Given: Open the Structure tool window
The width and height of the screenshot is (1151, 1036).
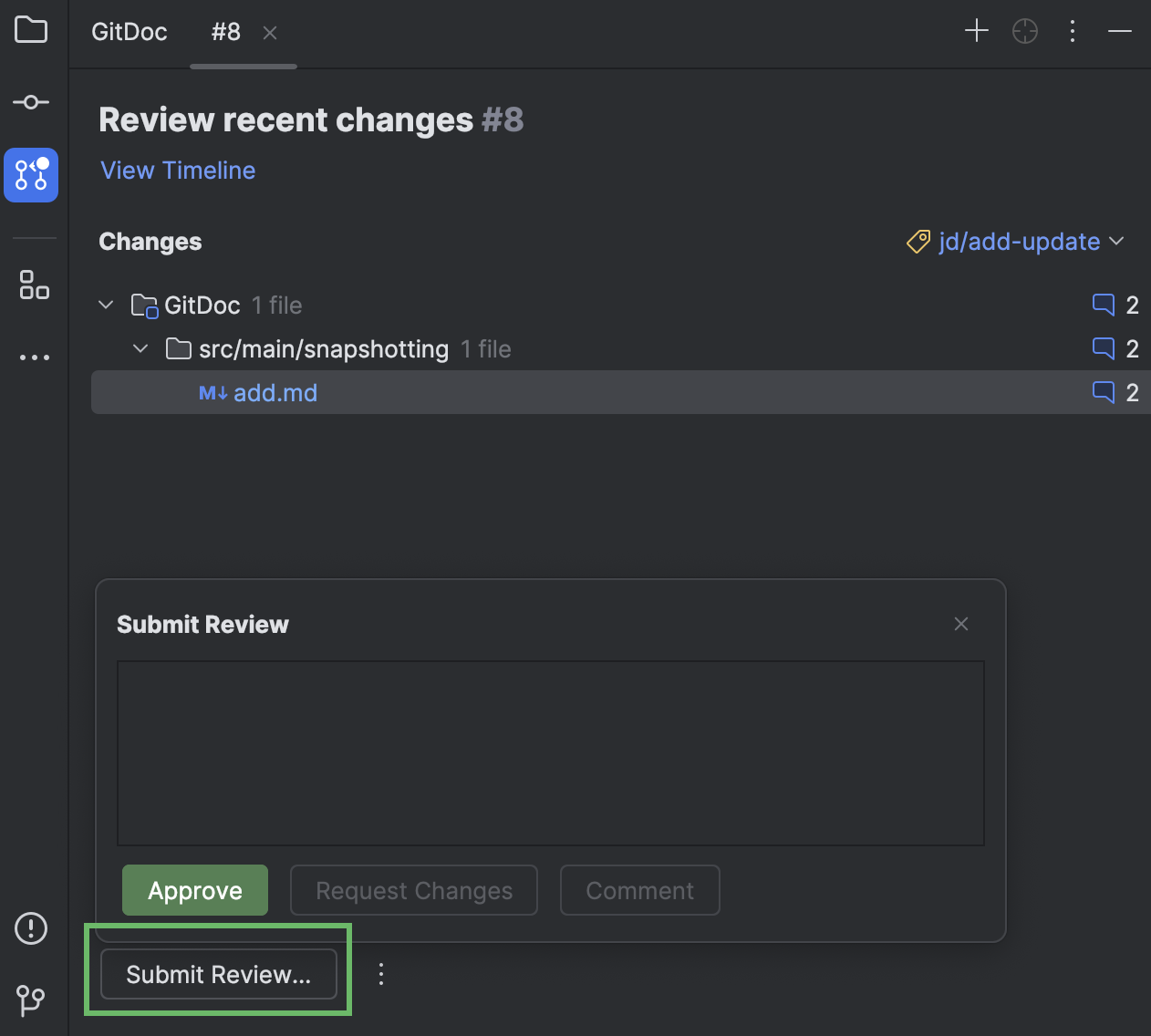Looking at the screenshot, I should [34, 285].
